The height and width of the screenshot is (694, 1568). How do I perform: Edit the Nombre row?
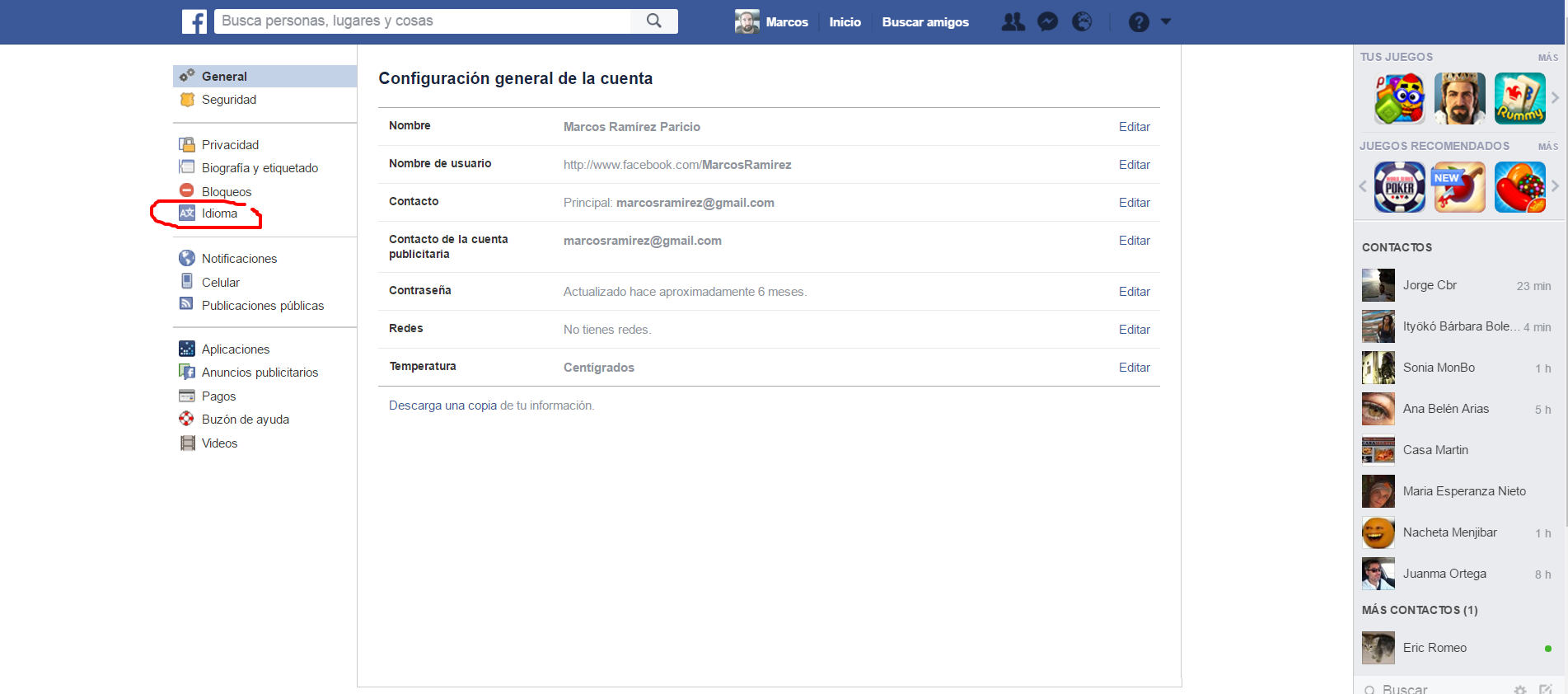pyautogui.click(x=1134, y=127)
